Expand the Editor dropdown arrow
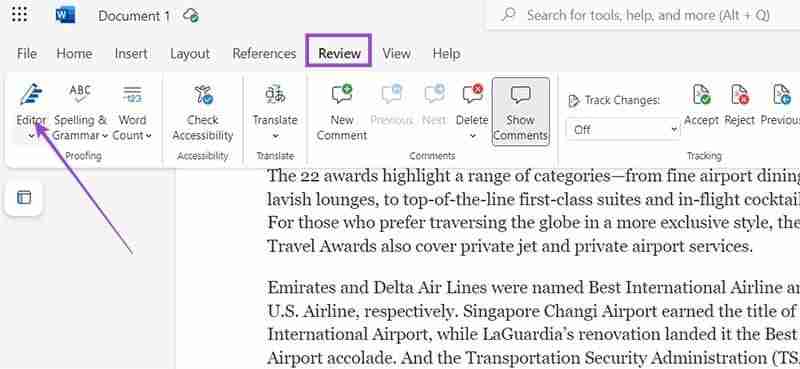 31,136
